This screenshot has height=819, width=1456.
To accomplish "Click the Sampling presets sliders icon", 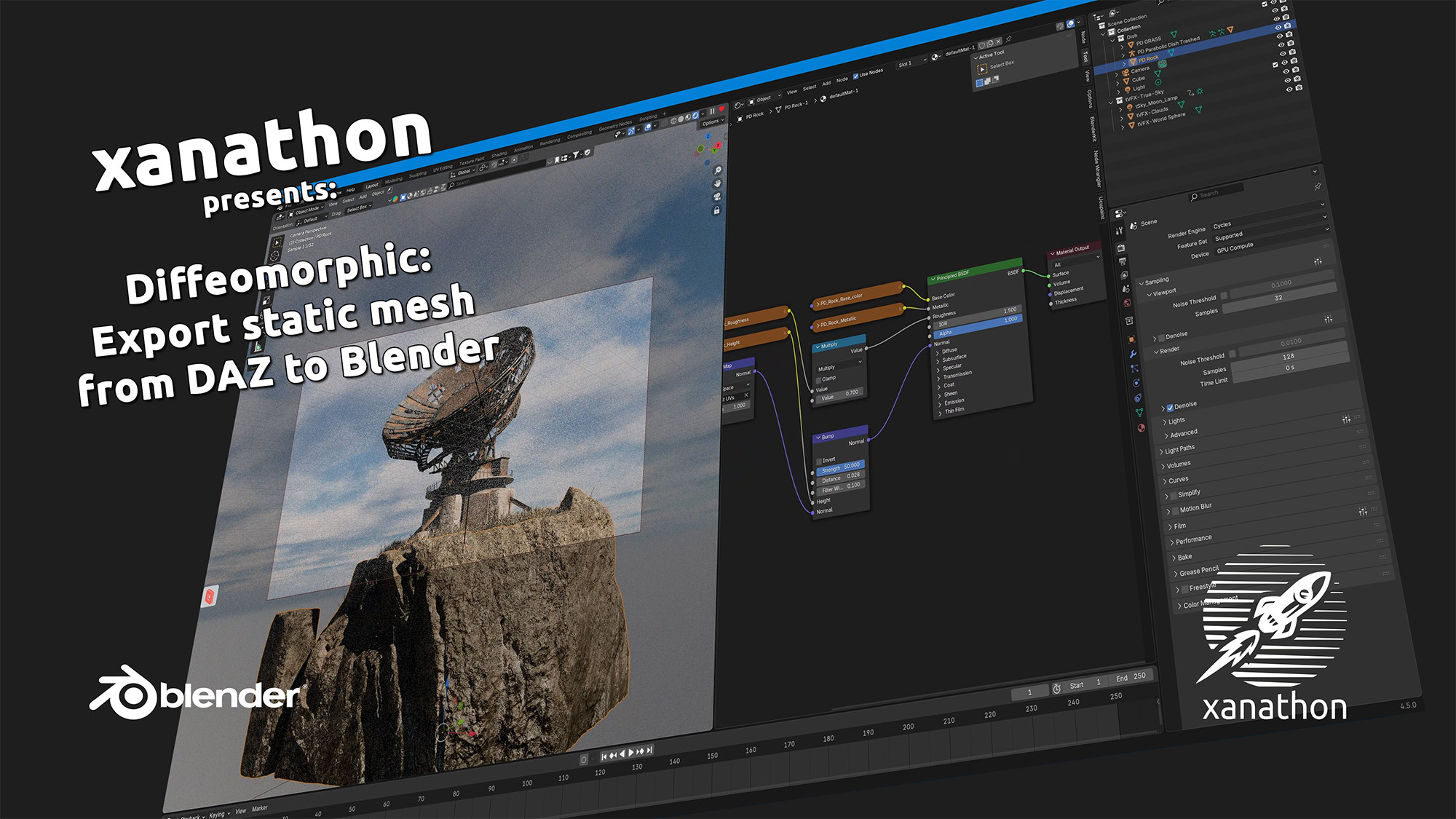I will 1318,261.
